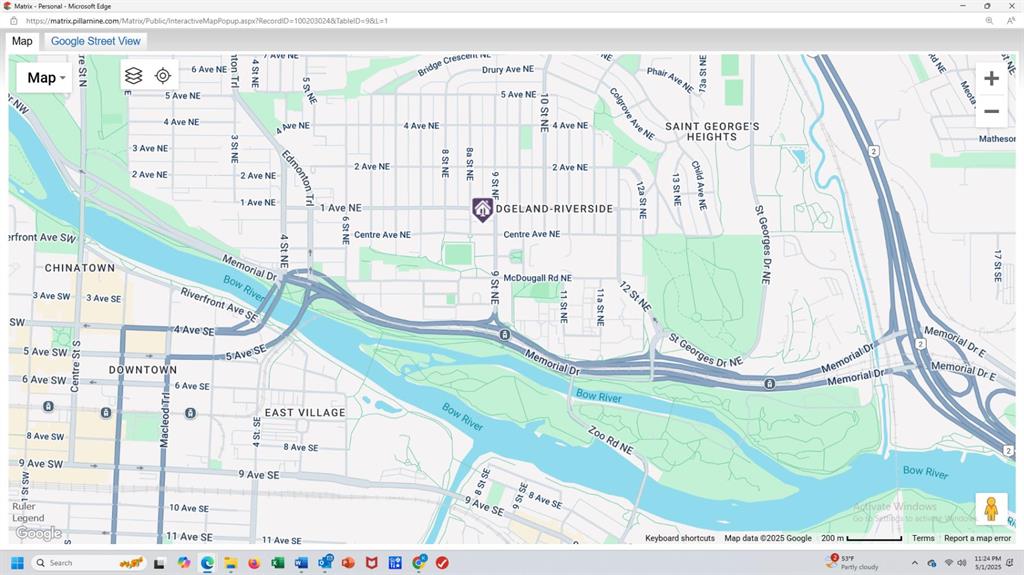Image resolution: width=1024 pixels, height=575 pixels.
Task: Click the Macleod Trl label
Action: coord(165,419)
